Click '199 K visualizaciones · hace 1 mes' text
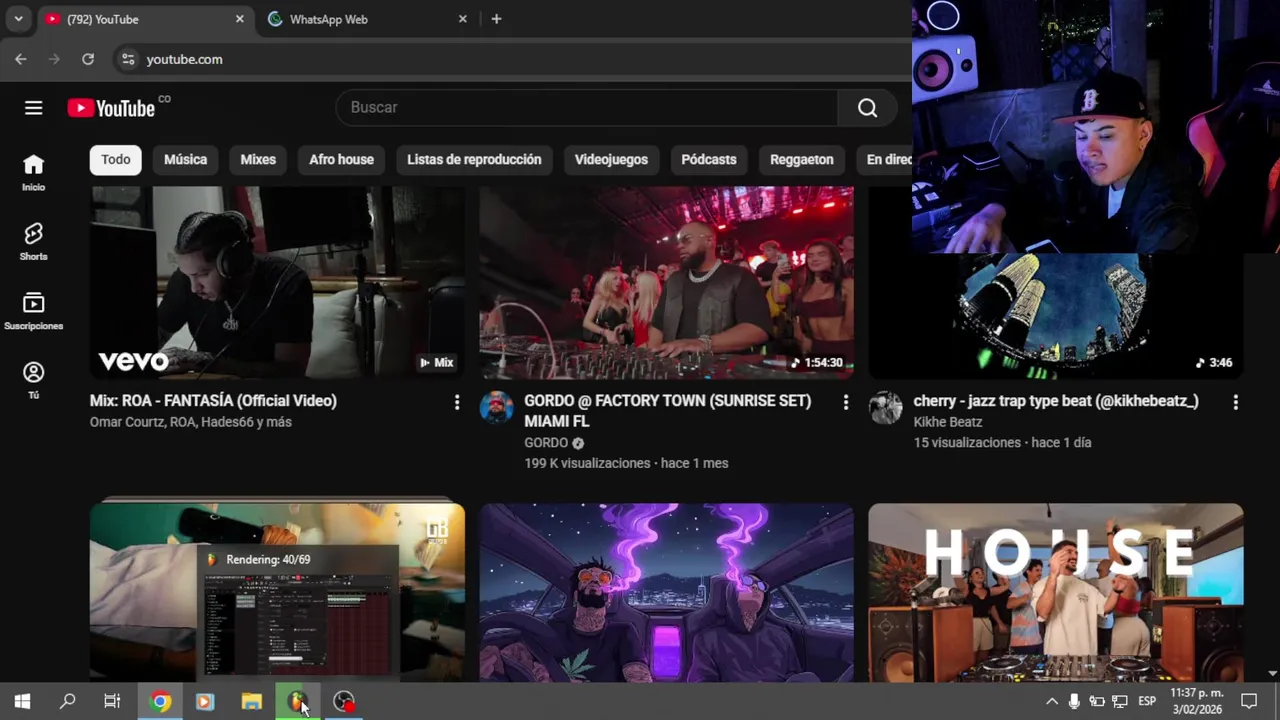This screenshot has height=720, width=1280. 626,463
